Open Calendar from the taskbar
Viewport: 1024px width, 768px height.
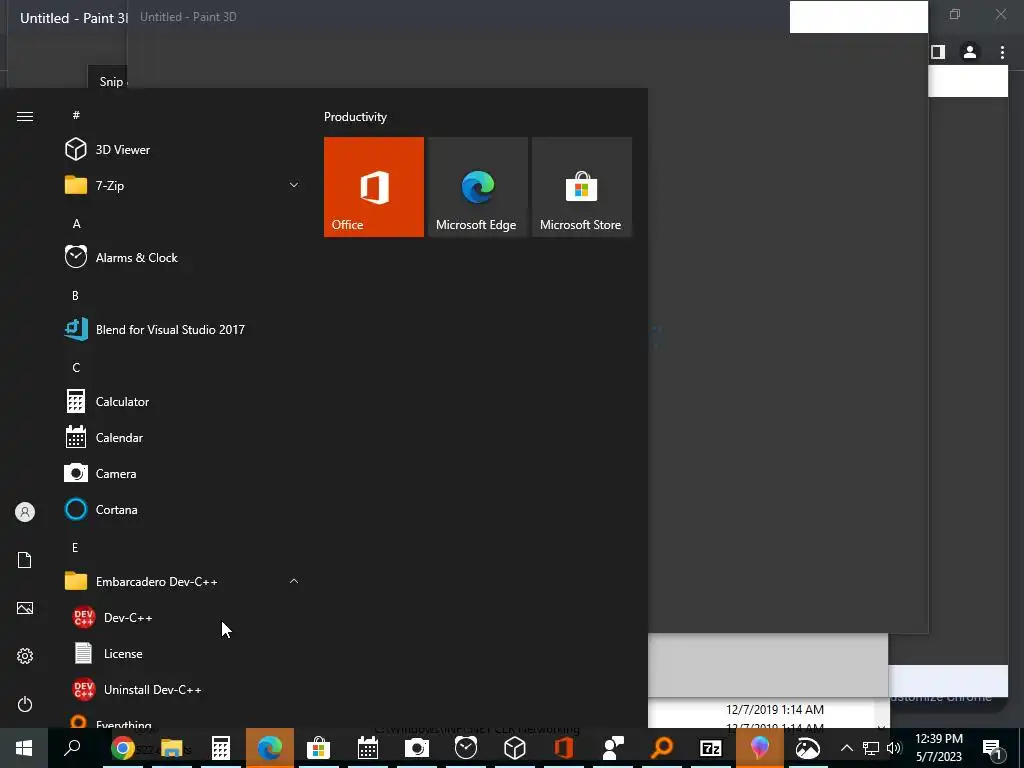point(368,748)
